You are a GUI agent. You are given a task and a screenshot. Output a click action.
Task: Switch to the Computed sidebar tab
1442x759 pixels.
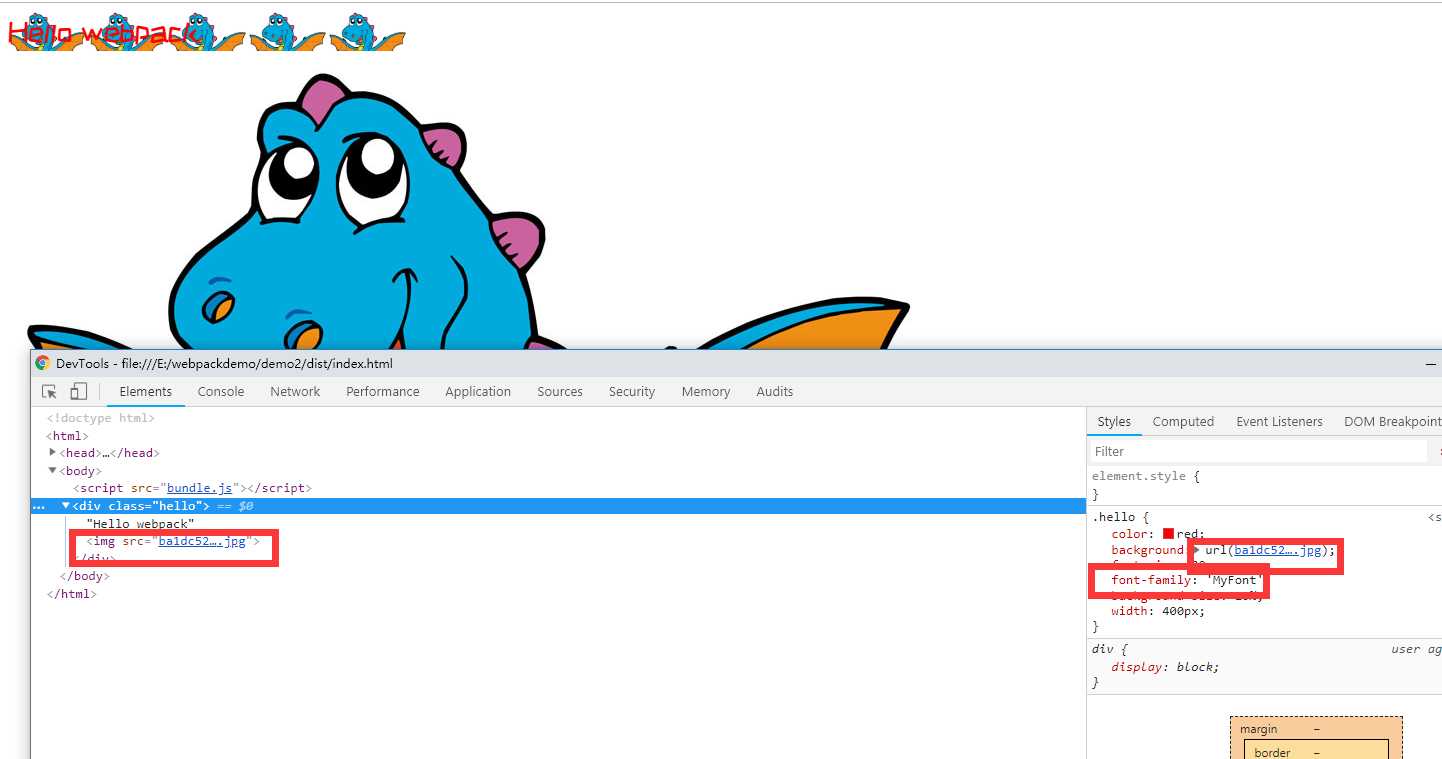coord(1183,421)
